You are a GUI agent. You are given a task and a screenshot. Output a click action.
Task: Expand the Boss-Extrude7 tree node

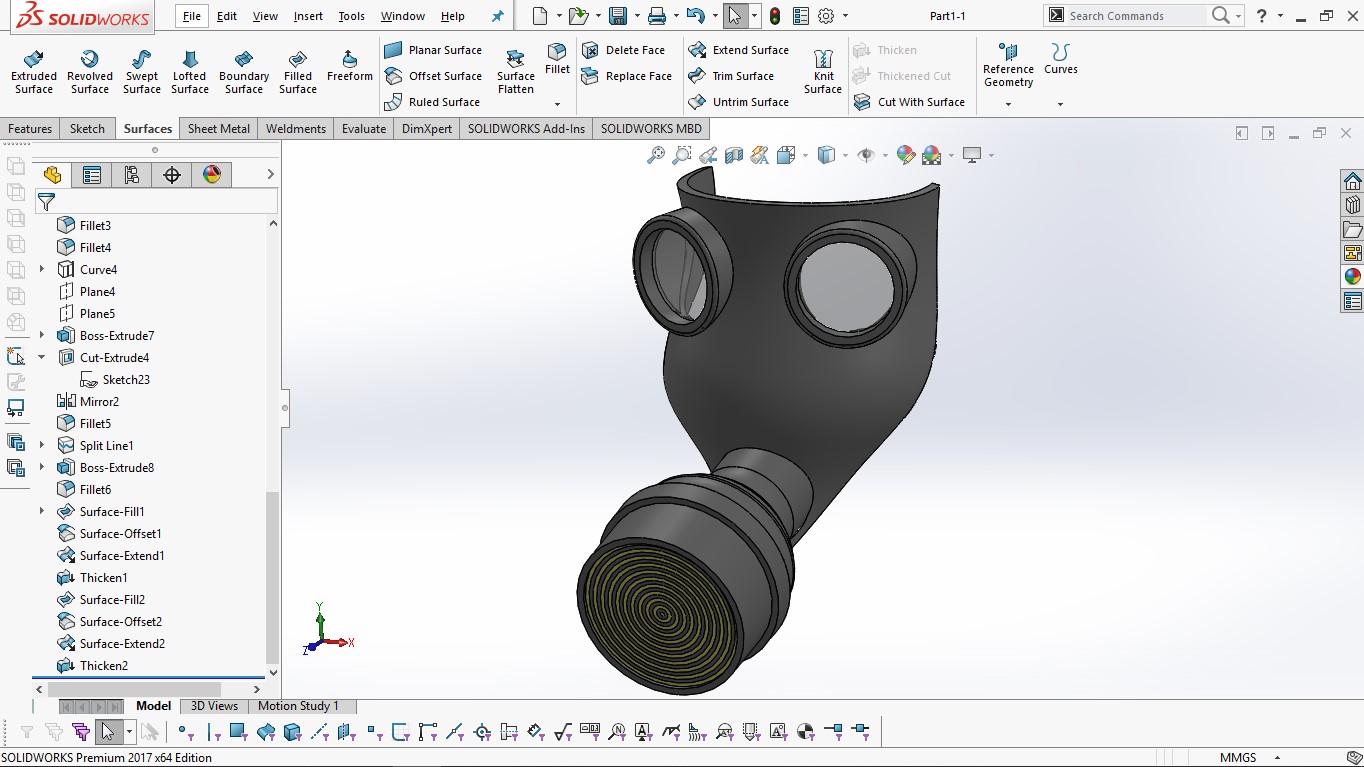pos(42,335)
